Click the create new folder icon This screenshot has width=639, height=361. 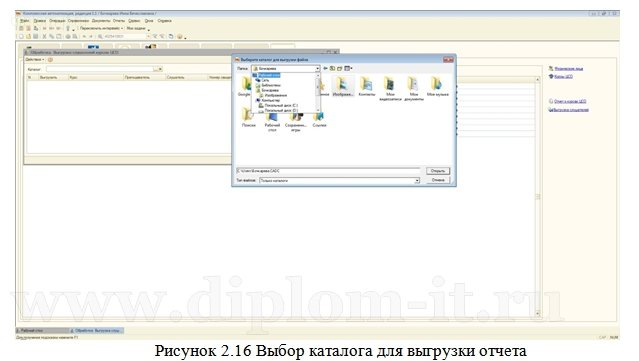pos(339,68)
